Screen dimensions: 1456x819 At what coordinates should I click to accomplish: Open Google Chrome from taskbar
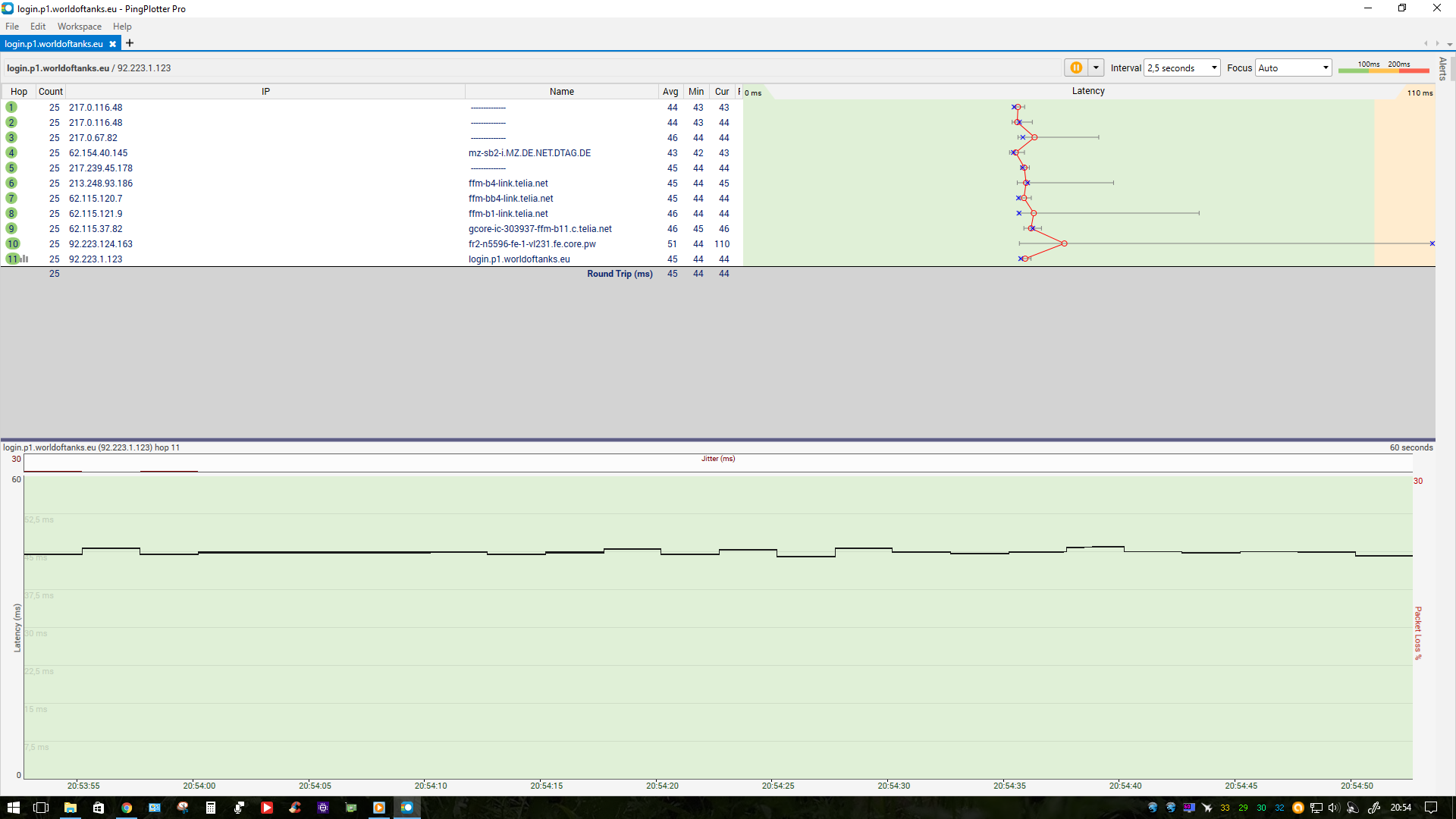point(127,808)
